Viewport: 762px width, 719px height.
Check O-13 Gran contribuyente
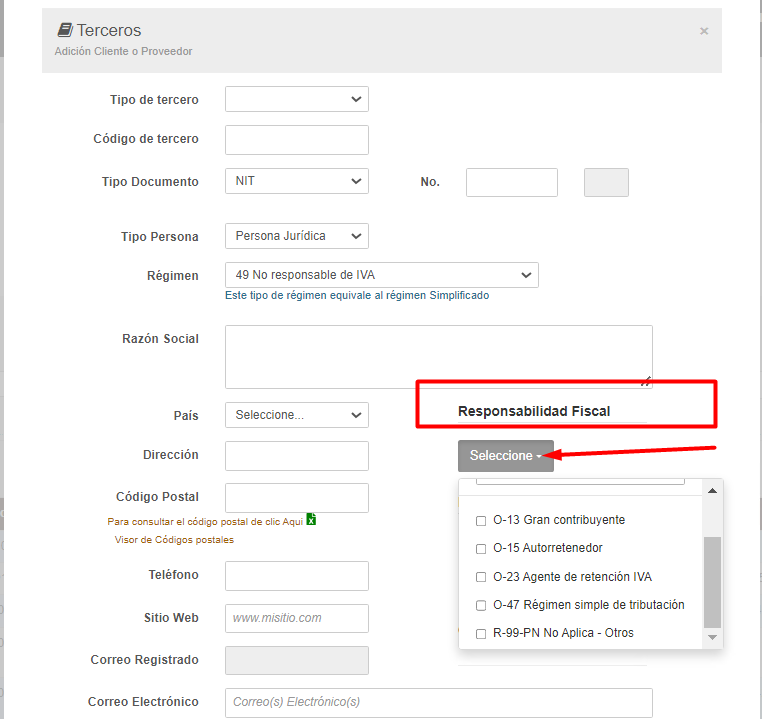pos(481,521)
